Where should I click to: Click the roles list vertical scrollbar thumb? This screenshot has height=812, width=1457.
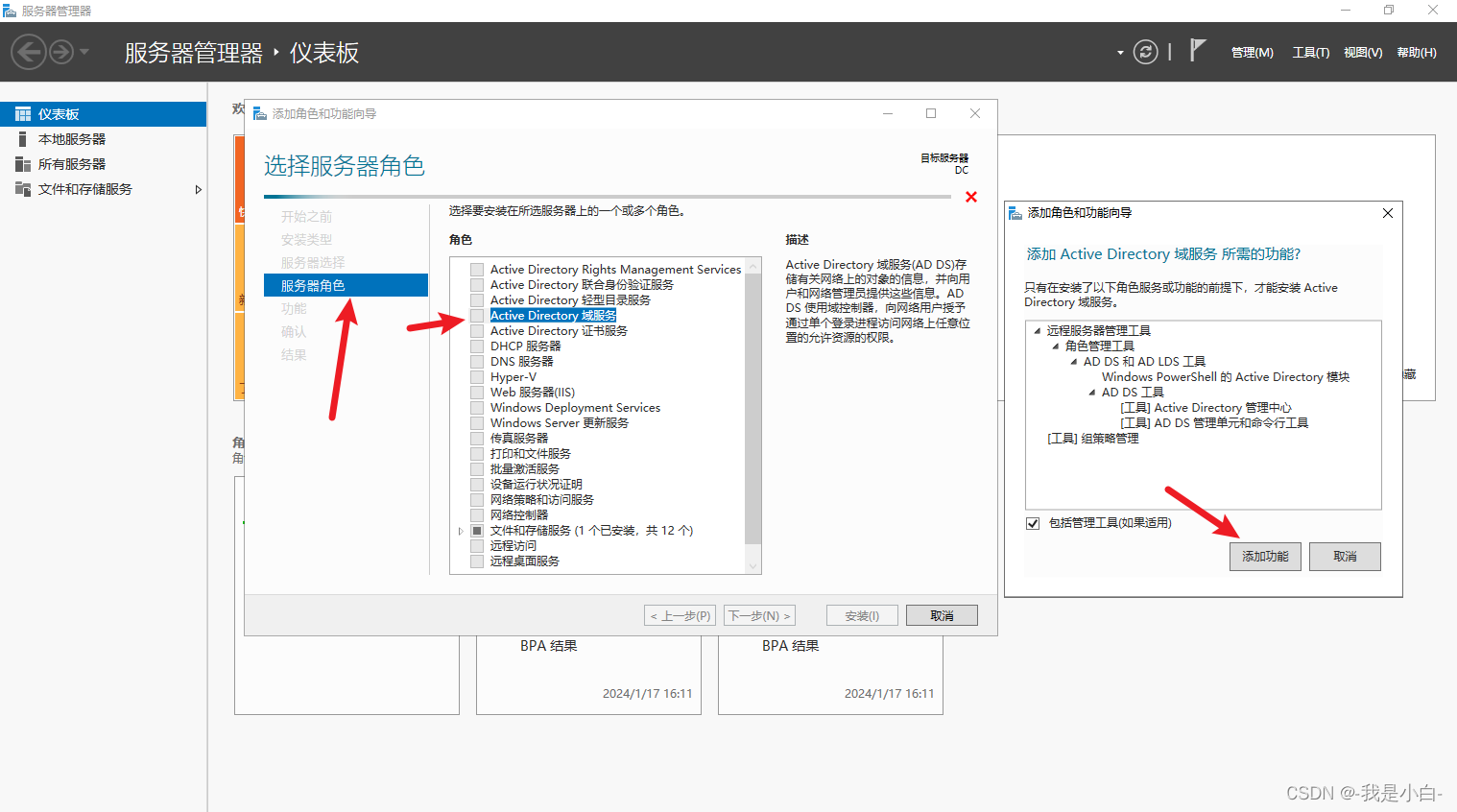pos(753,409)
